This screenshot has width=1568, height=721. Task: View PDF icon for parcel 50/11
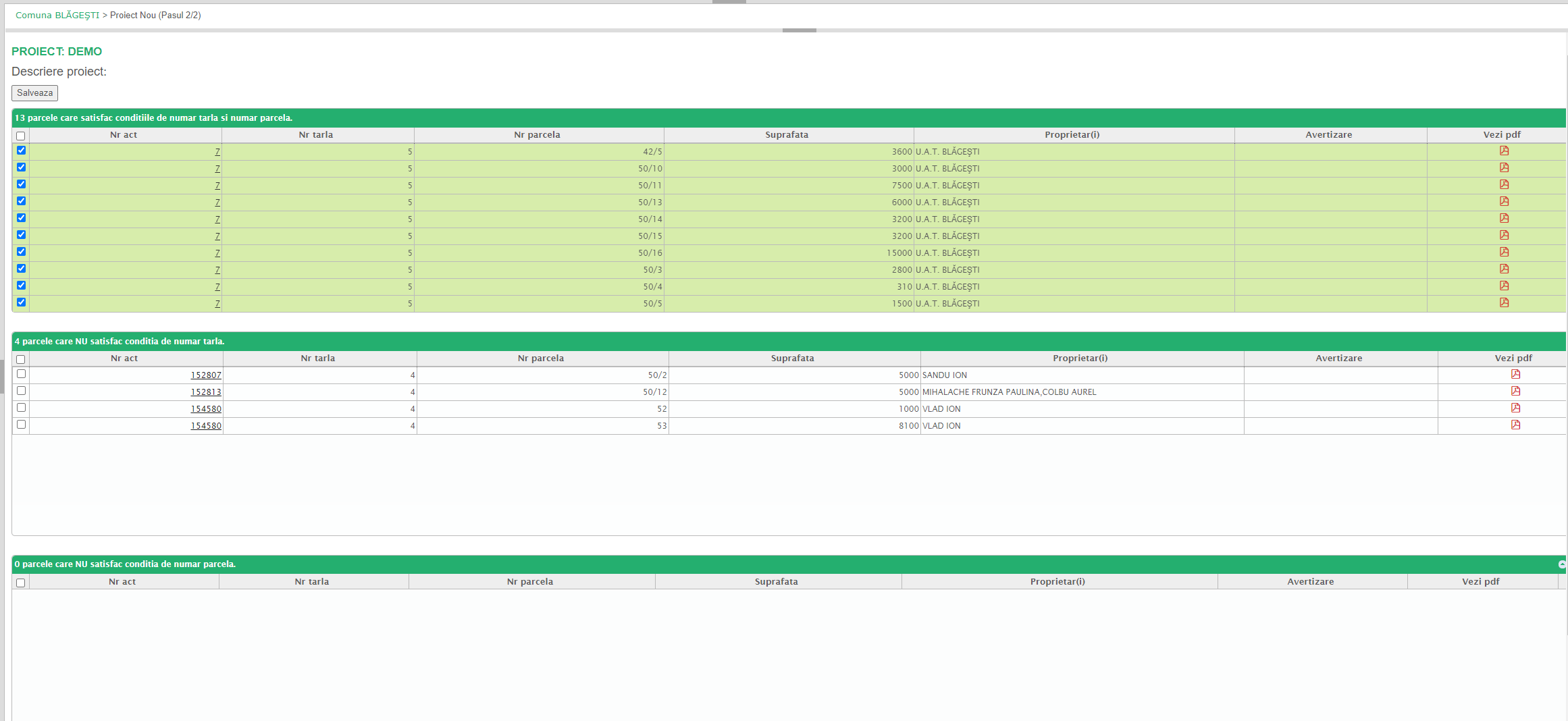tap(1504, 185)
